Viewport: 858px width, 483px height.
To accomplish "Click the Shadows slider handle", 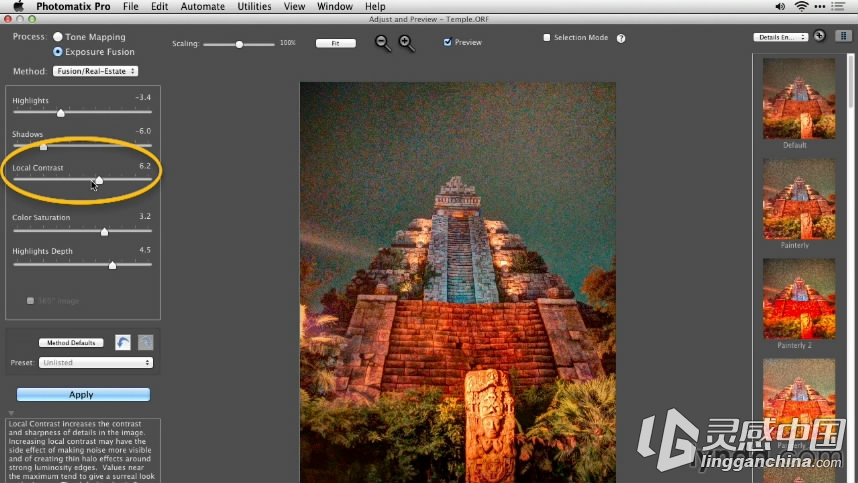I will pos(43,146).
